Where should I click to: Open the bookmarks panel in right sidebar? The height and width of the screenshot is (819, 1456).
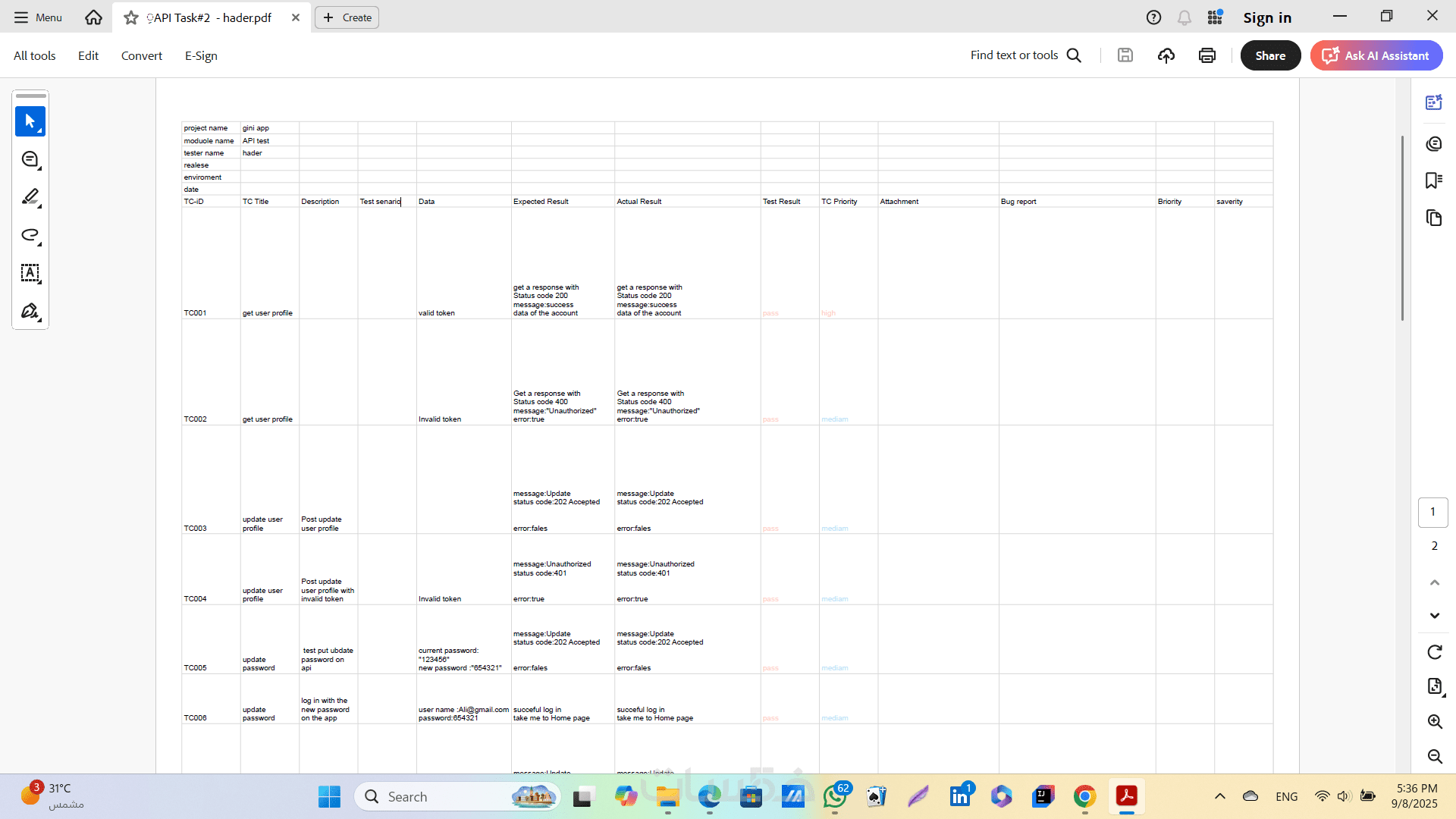coord(1433,180)
